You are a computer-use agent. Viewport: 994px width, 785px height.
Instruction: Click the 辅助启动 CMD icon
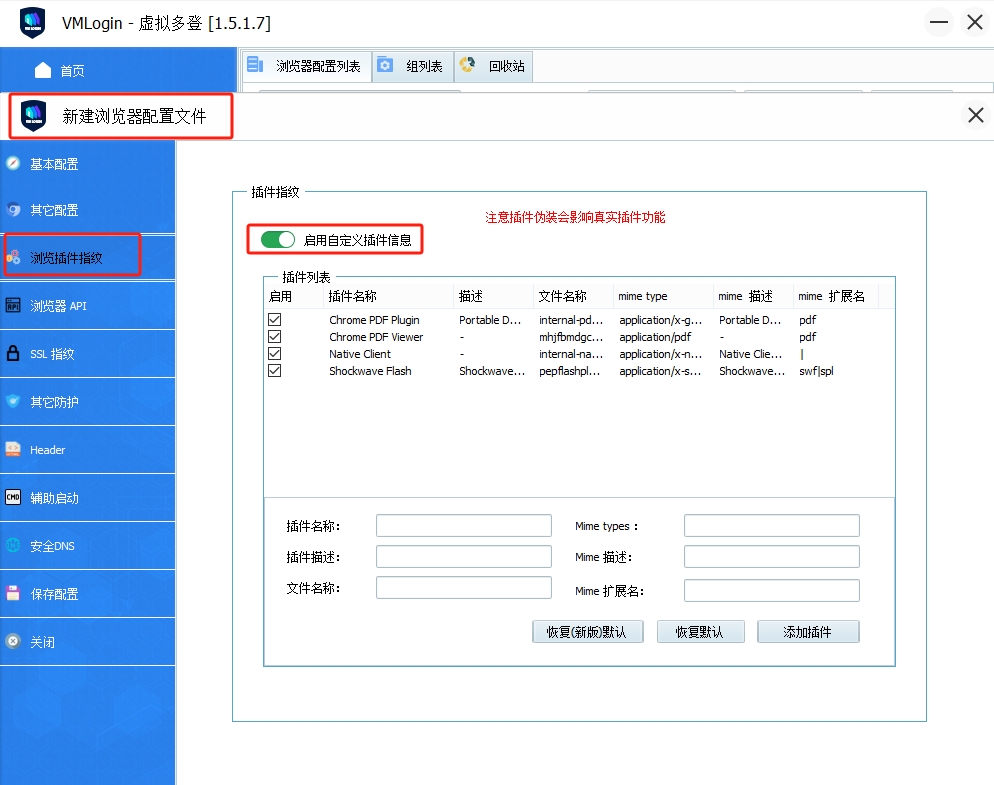(x=13, y=497)
